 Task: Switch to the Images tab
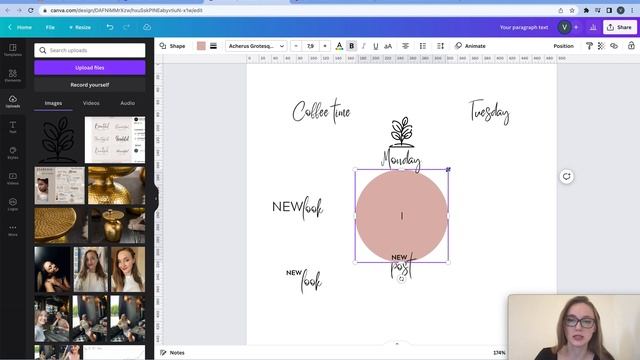pyautogui.click(x=53, y=103)
